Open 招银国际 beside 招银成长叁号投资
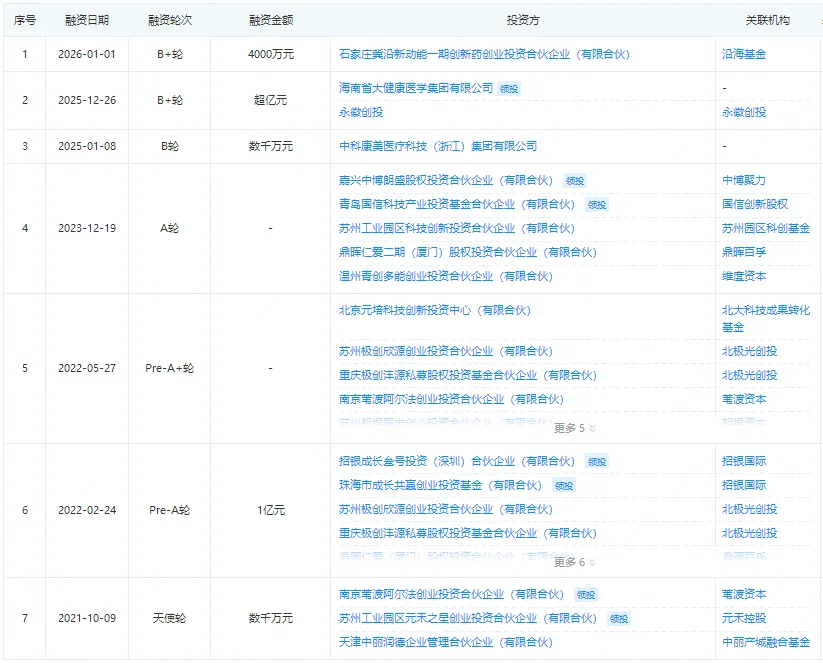The height and width of the screenshot is (663, 823). (744, 461)
